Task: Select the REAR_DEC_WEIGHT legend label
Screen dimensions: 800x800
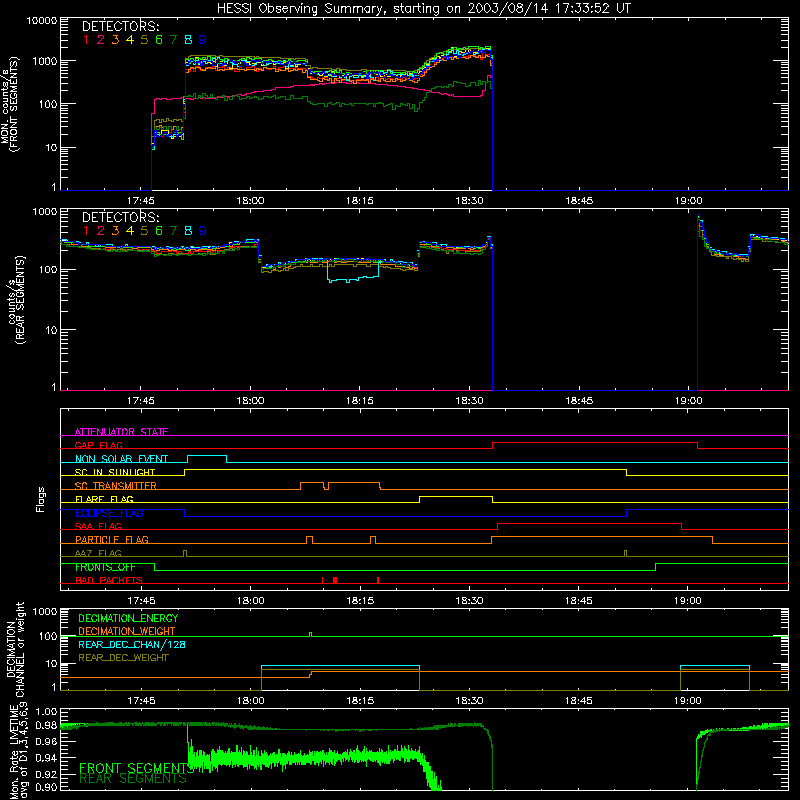Action: tap(123, 658)
